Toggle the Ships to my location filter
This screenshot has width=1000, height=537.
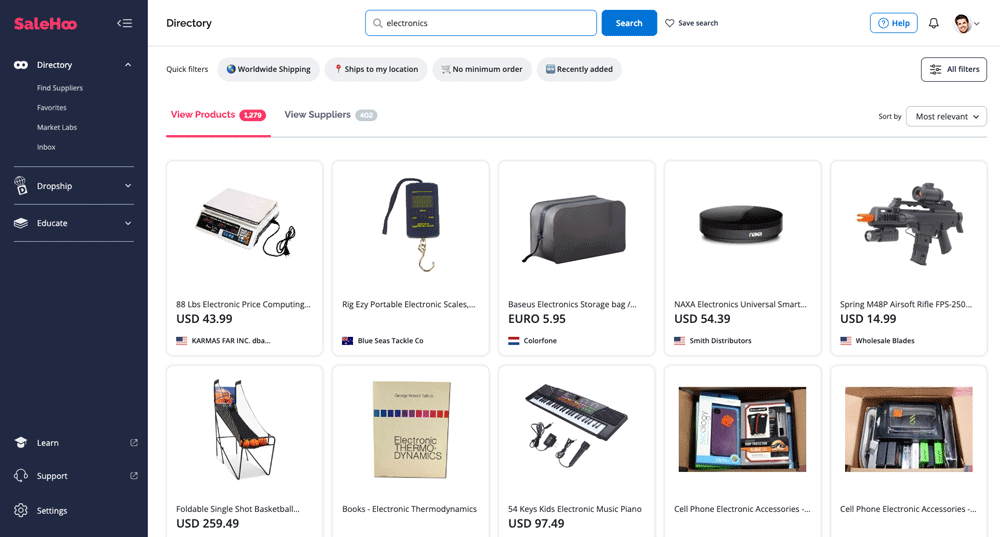coord(376,69)
